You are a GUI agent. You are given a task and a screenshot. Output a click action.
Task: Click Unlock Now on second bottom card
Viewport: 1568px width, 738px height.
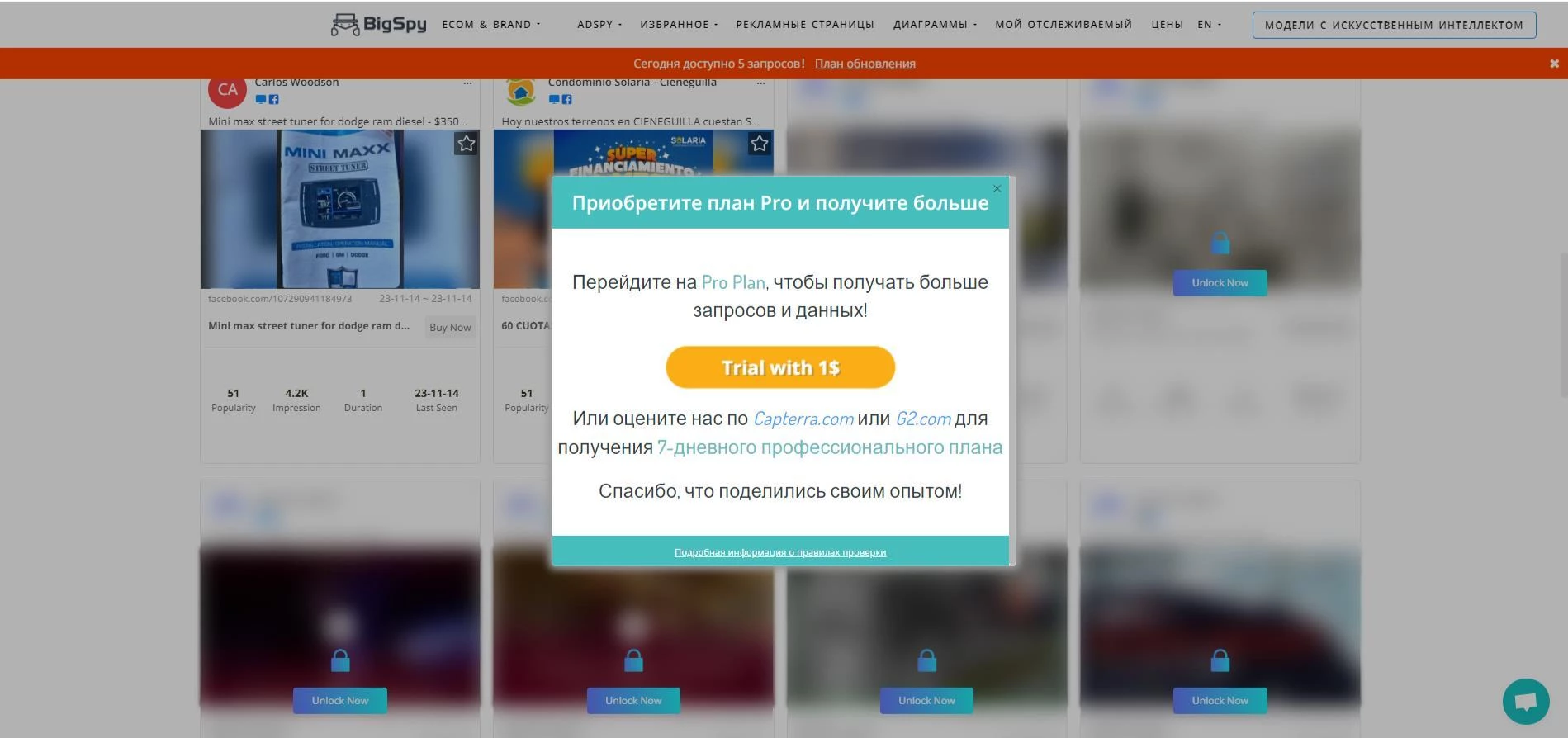tap(633, 700)
